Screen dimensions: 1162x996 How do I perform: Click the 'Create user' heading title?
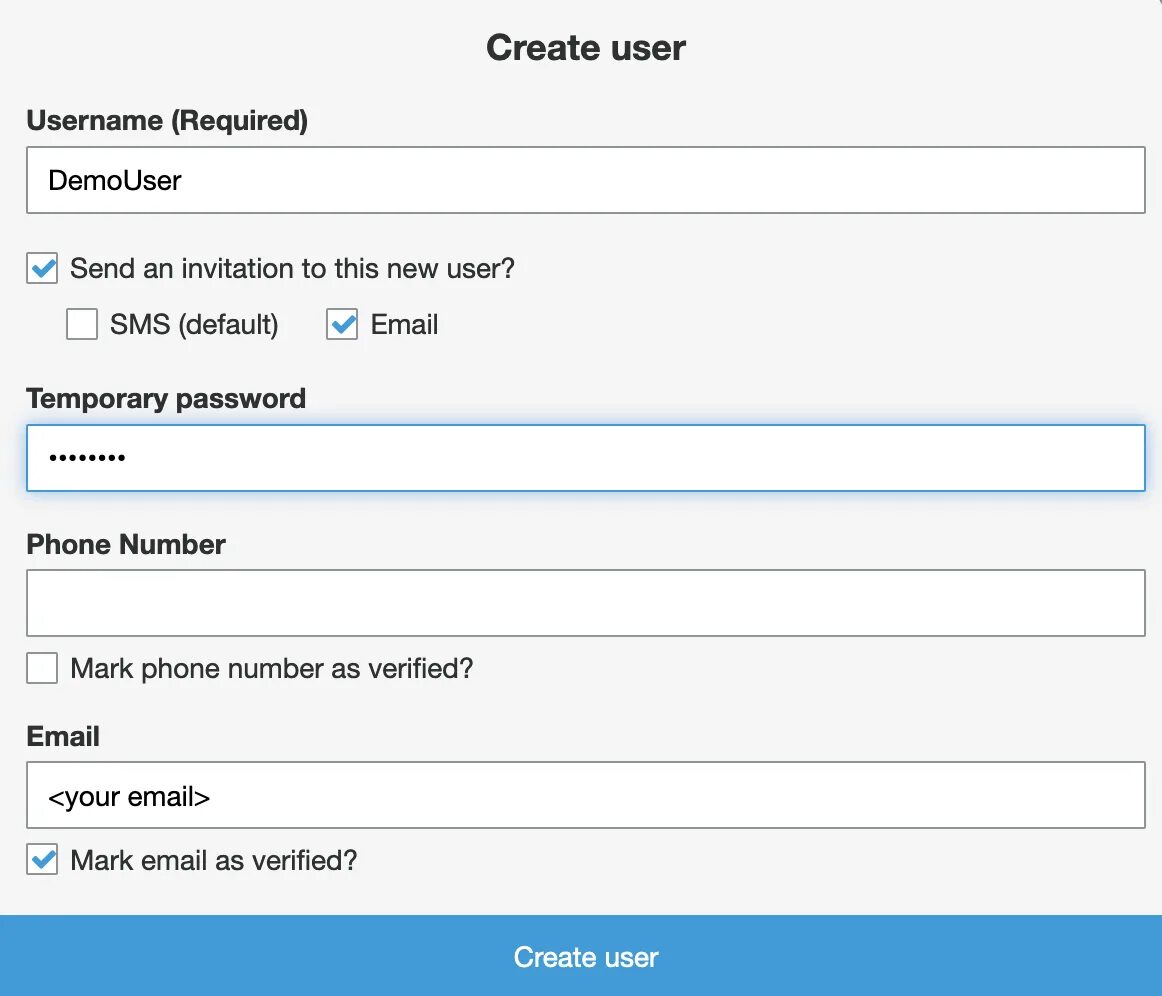pyautogui.click(x=586, y=48)
